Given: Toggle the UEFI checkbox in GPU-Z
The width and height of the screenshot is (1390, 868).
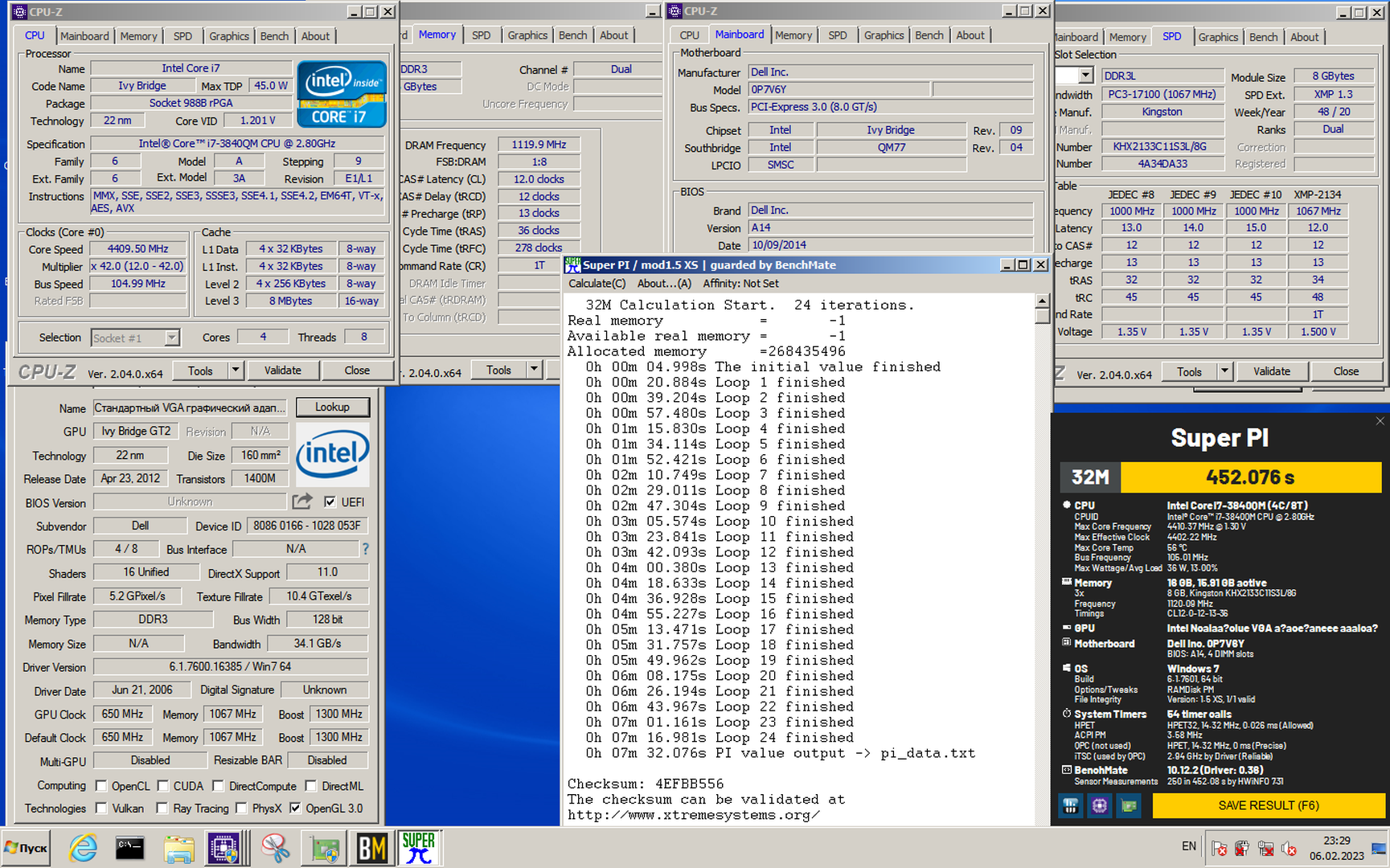Looking at the screenshot, I should pos(330,502).
